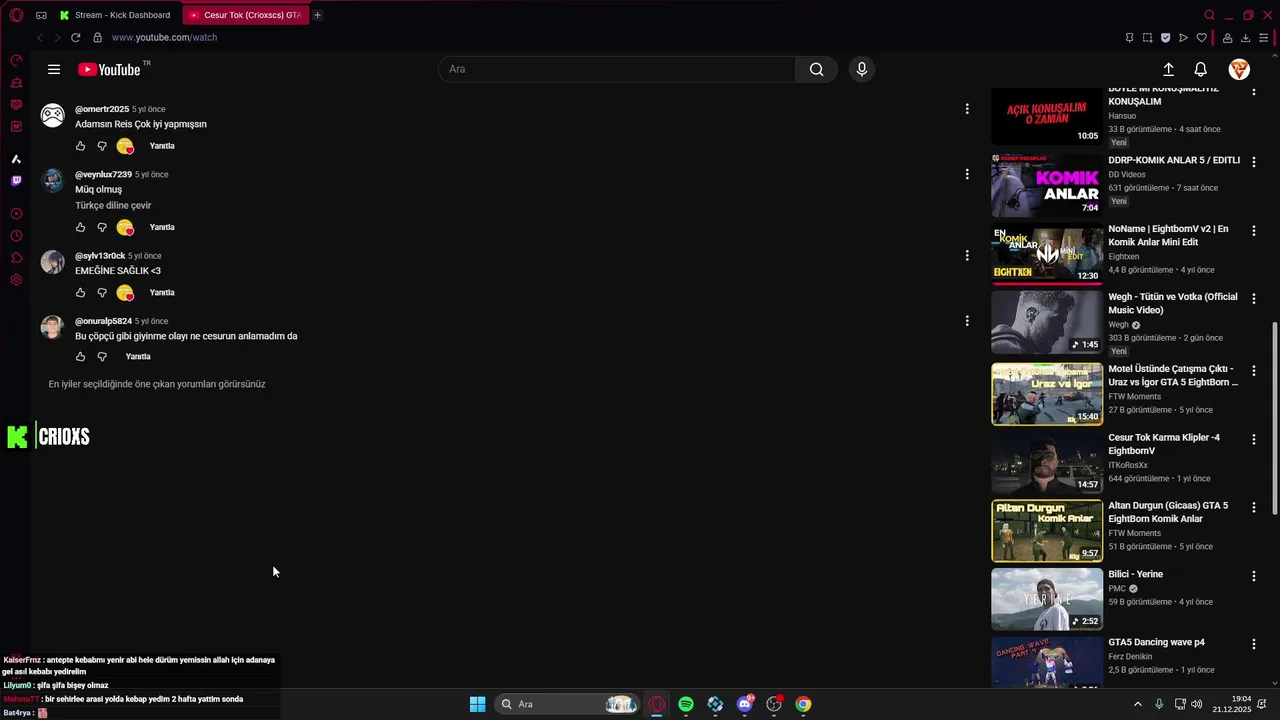Open Opera main menu logo
This screenshot has height=720, width=1280.
16,15
